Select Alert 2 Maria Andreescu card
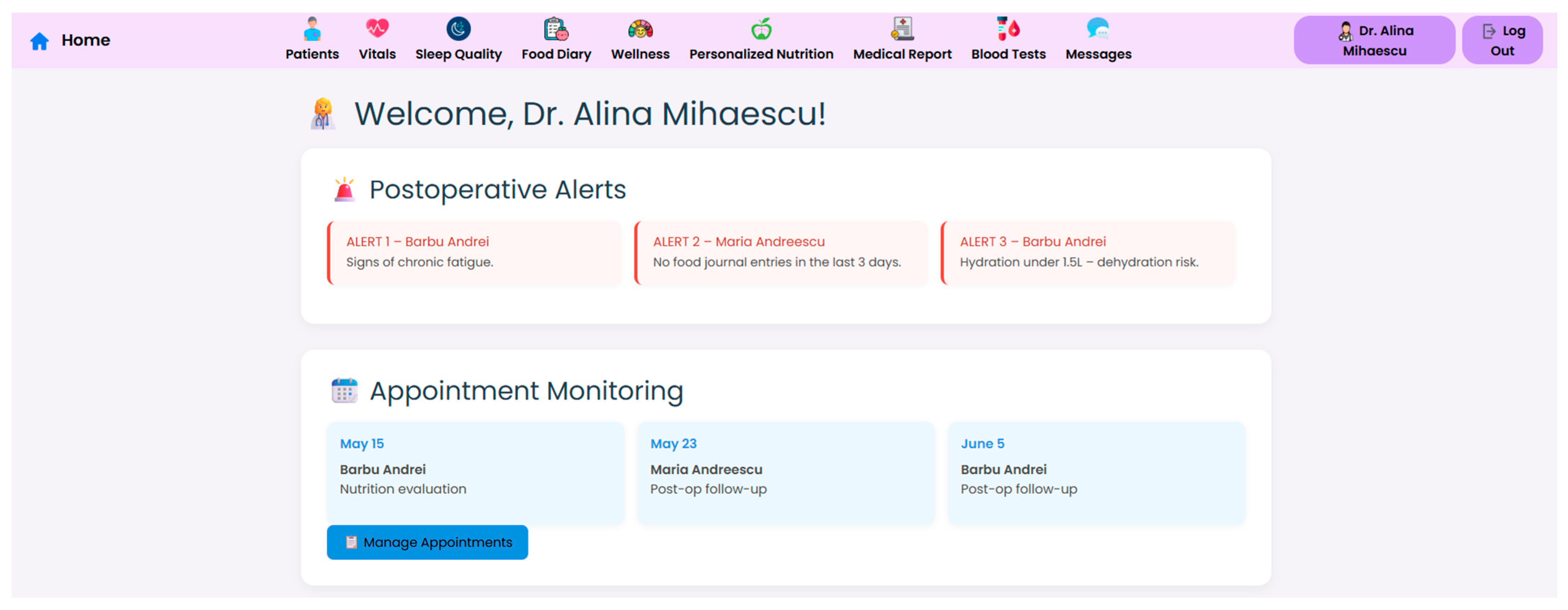Image resolution: width=1568 pixels, height=610 pixels. pos(781,252)
